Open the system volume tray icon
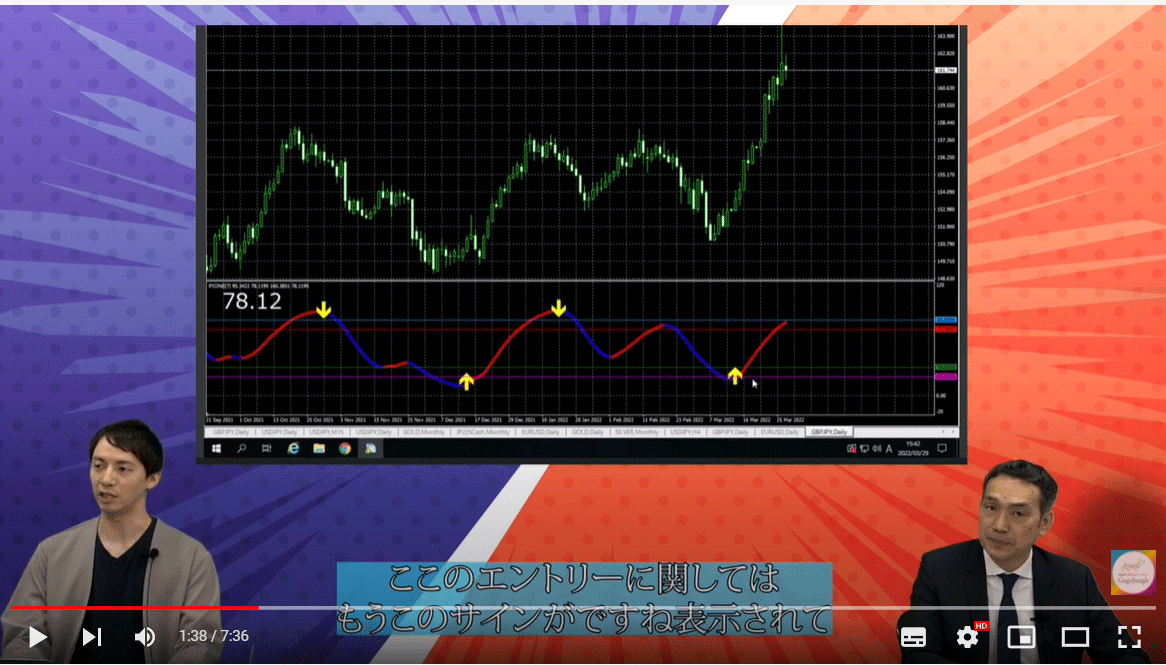This screenshot has height=665, width=1166. tap(876, 449)
